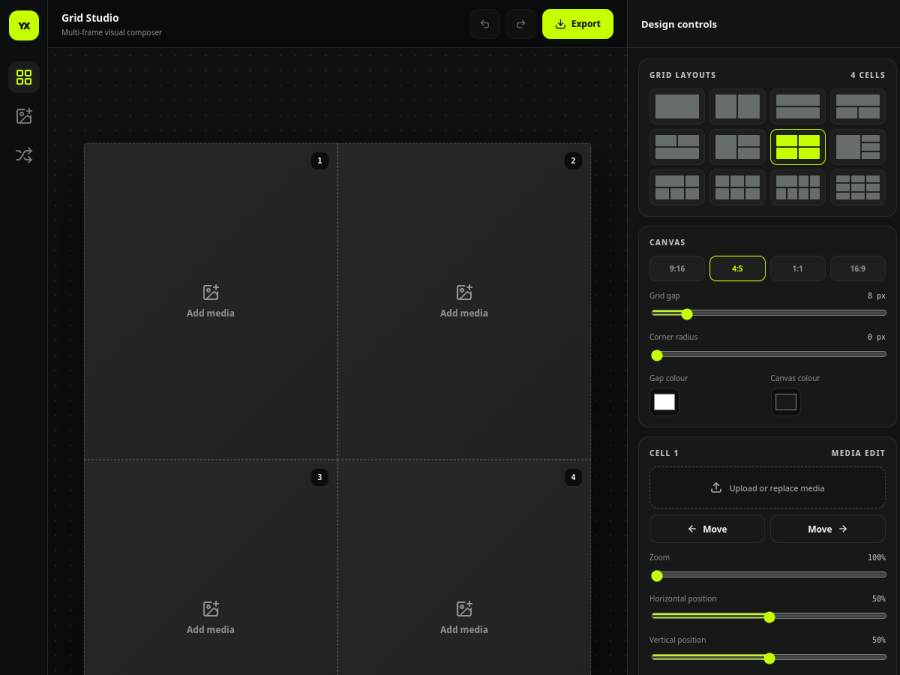The height and width of the screenshot is (675, 900).
Task: Click the '4 CELLS' label
Action: pyautogui.click(x=867, y=75)
